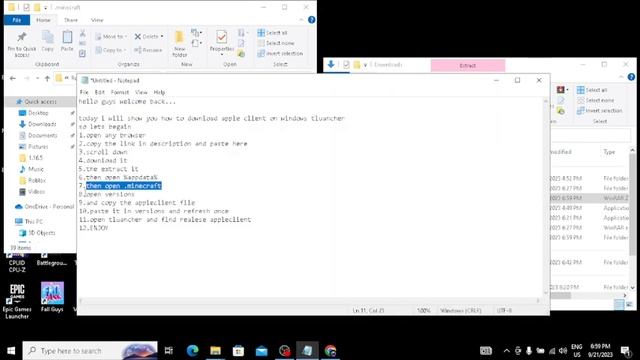Open Notepad View menu
The width and height of the screenshot is (640, 360).
[x=141, y=92]
